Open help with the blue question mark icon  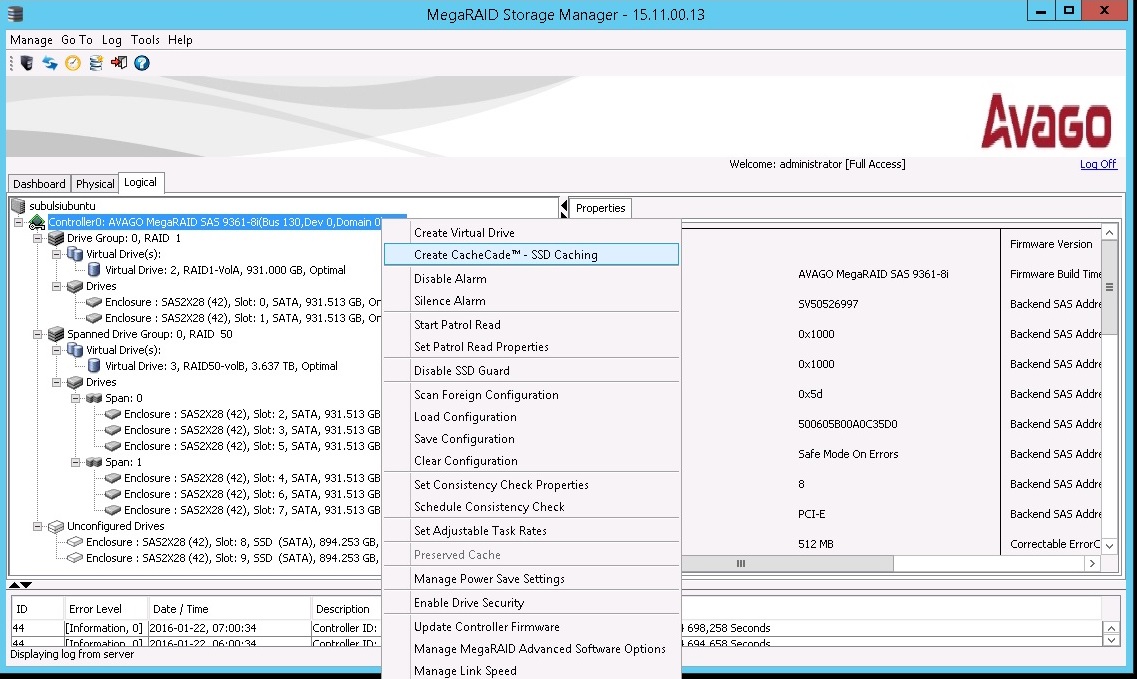pyautogui.click(x=142, y=63)
